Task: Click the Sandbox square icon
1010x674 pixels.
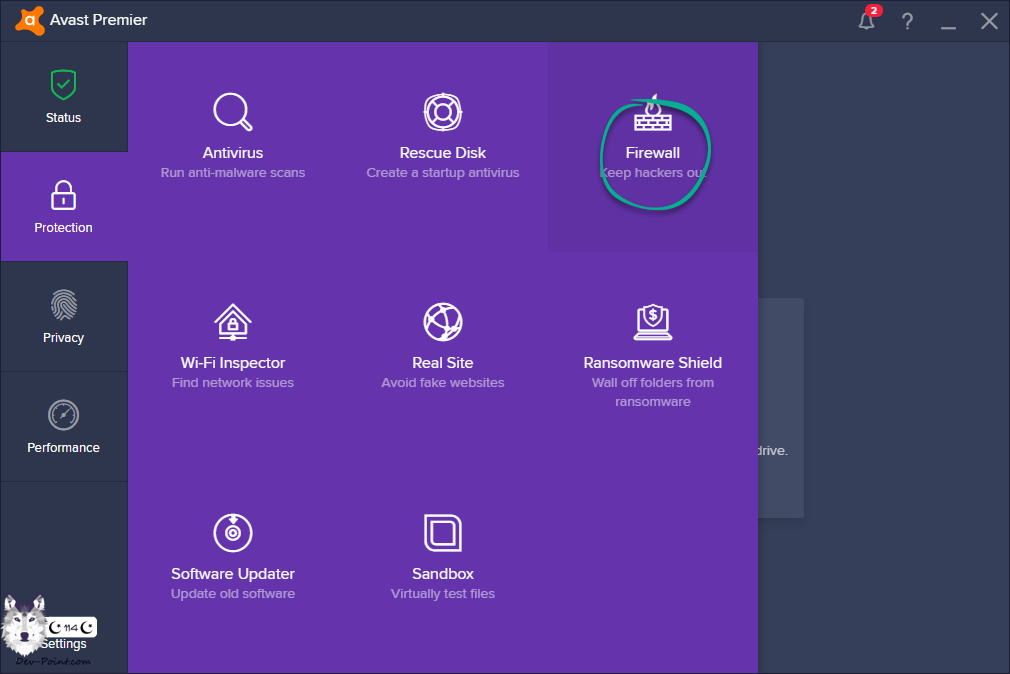Action: (442, 533)
